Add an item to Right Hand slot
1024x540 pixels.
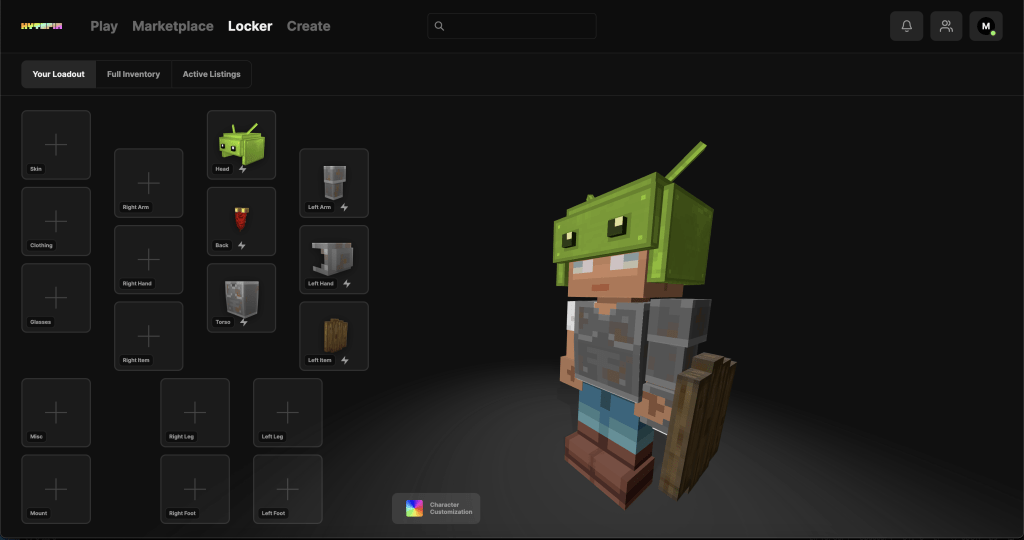[x=148, y=260]
